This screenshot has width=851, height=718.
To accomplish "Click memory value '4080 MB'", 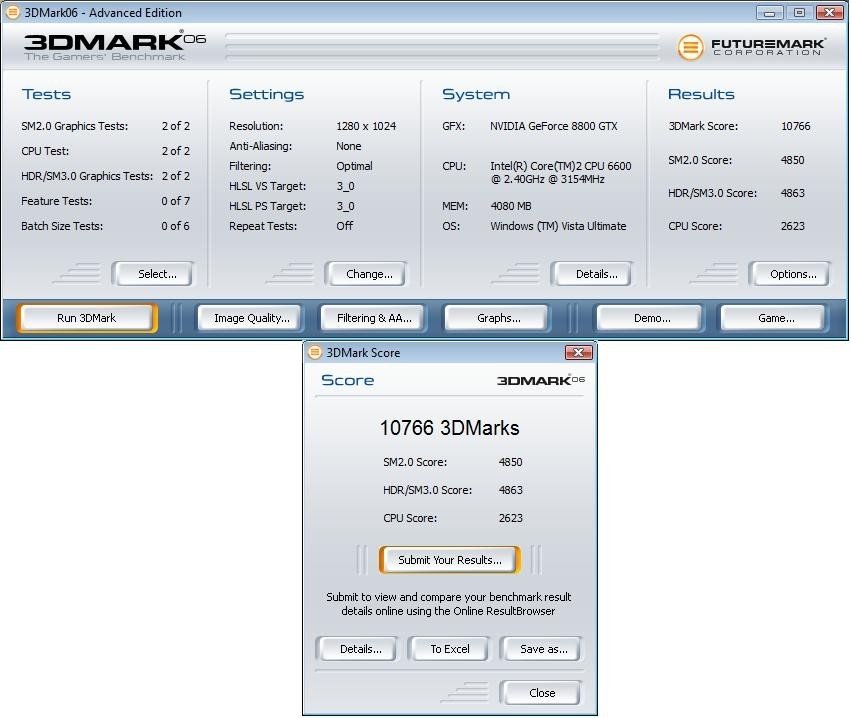I will (x=511, y=206).
